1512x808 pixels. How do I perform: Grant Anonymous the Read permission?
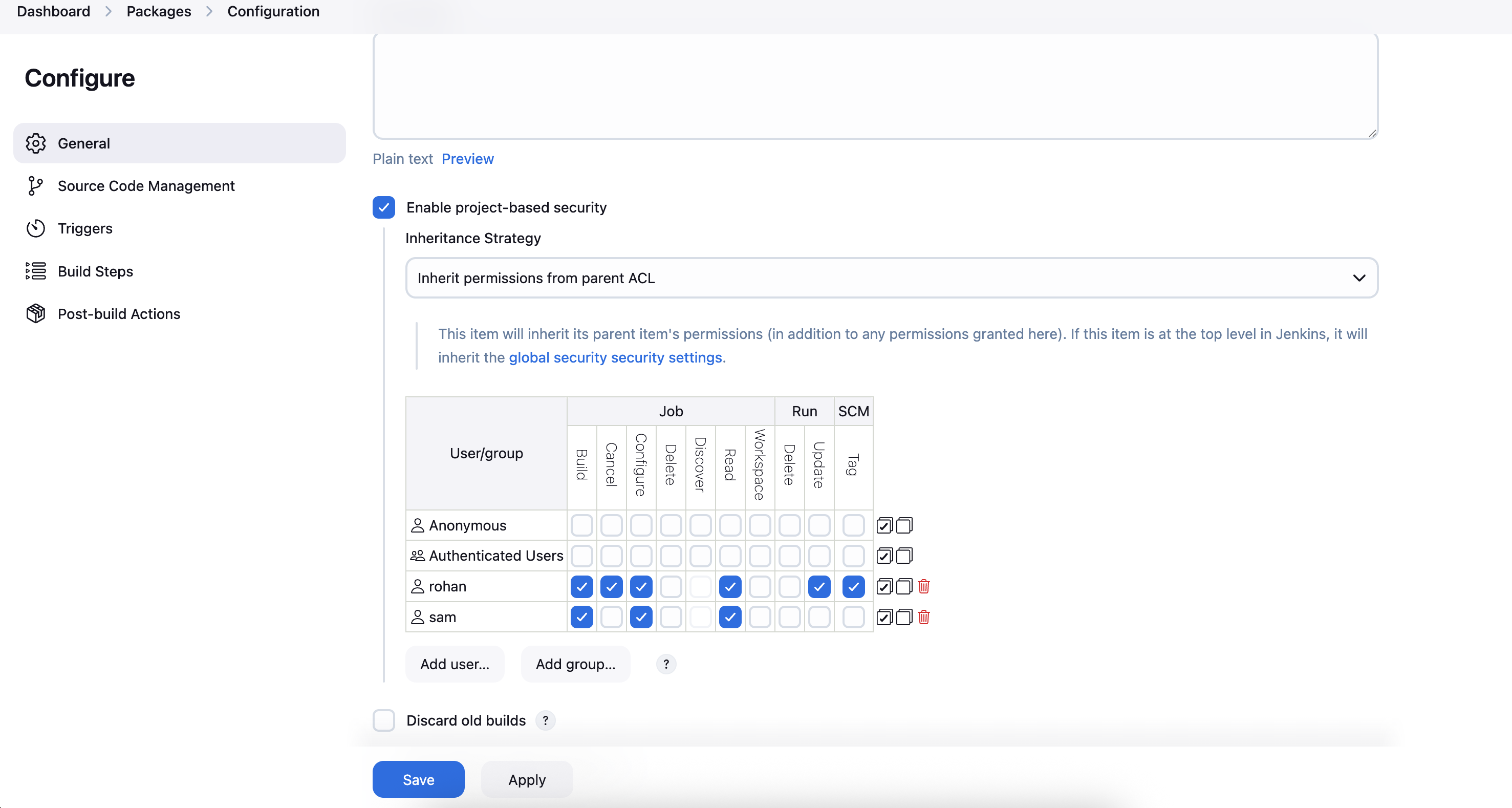point(729,525)
